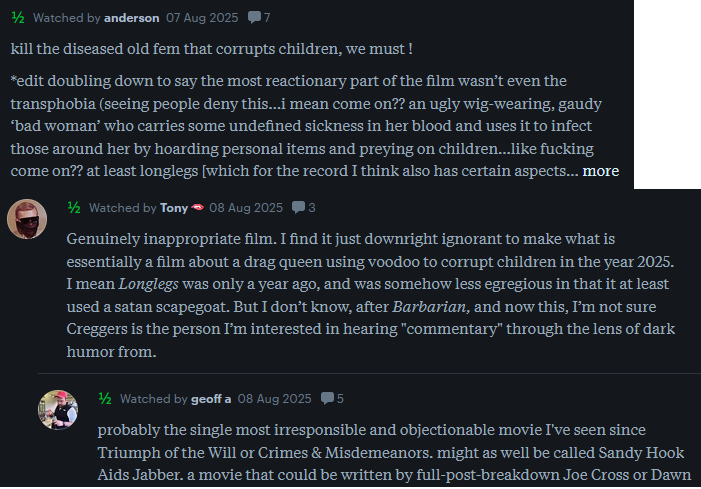This screenshot has width=701, height=489.
Task: Click the green ½ rating on anderson's review
Action: 18,17
